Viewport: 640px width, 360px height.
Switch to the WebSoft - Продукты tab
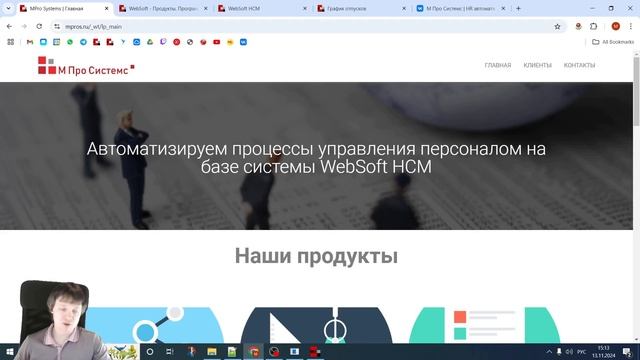coord(163,8)
